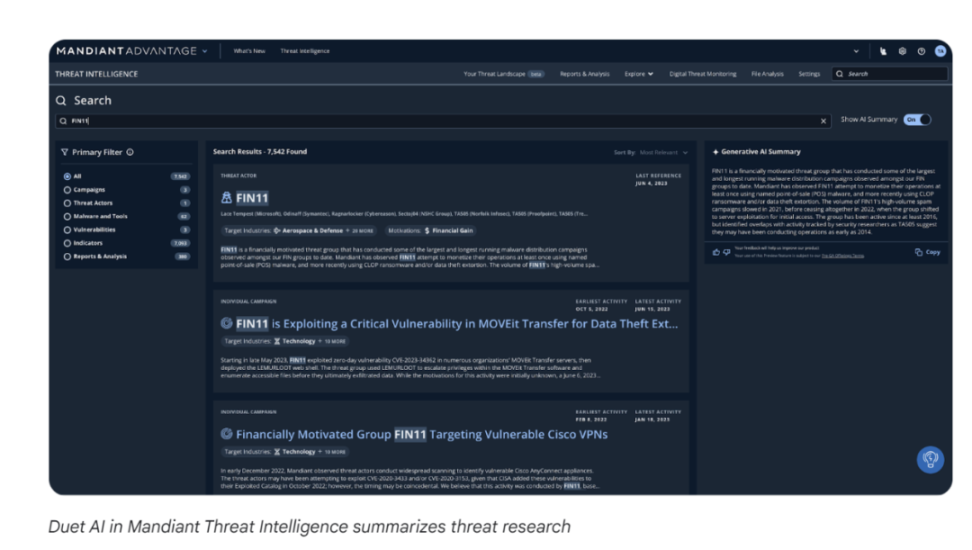Select the All filter radio button
The height and width of the screenshot is (550, 972).
point(67,177)
